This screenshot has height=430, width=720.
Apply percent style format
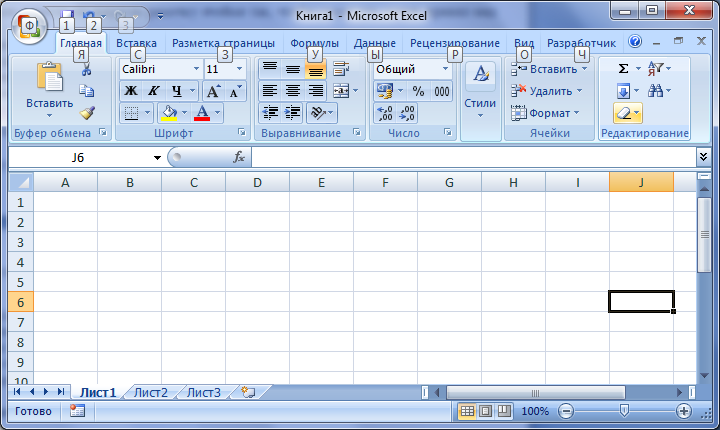click(x=418, y=91)
